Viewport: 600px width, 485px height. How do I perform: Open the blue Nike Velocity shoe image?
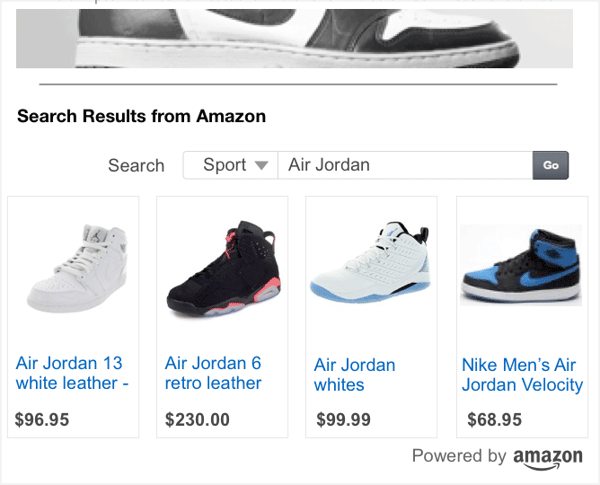[521, 264]
